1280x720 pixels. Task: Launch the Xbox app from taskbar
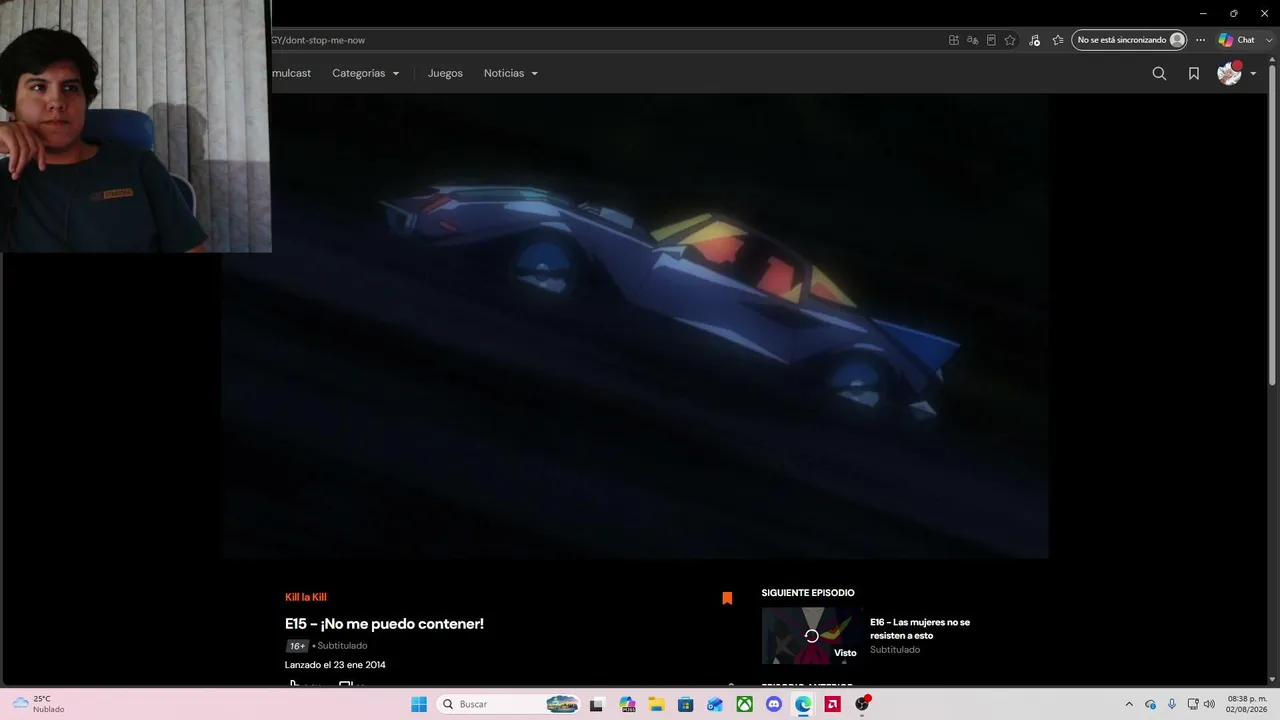[744, 704]
